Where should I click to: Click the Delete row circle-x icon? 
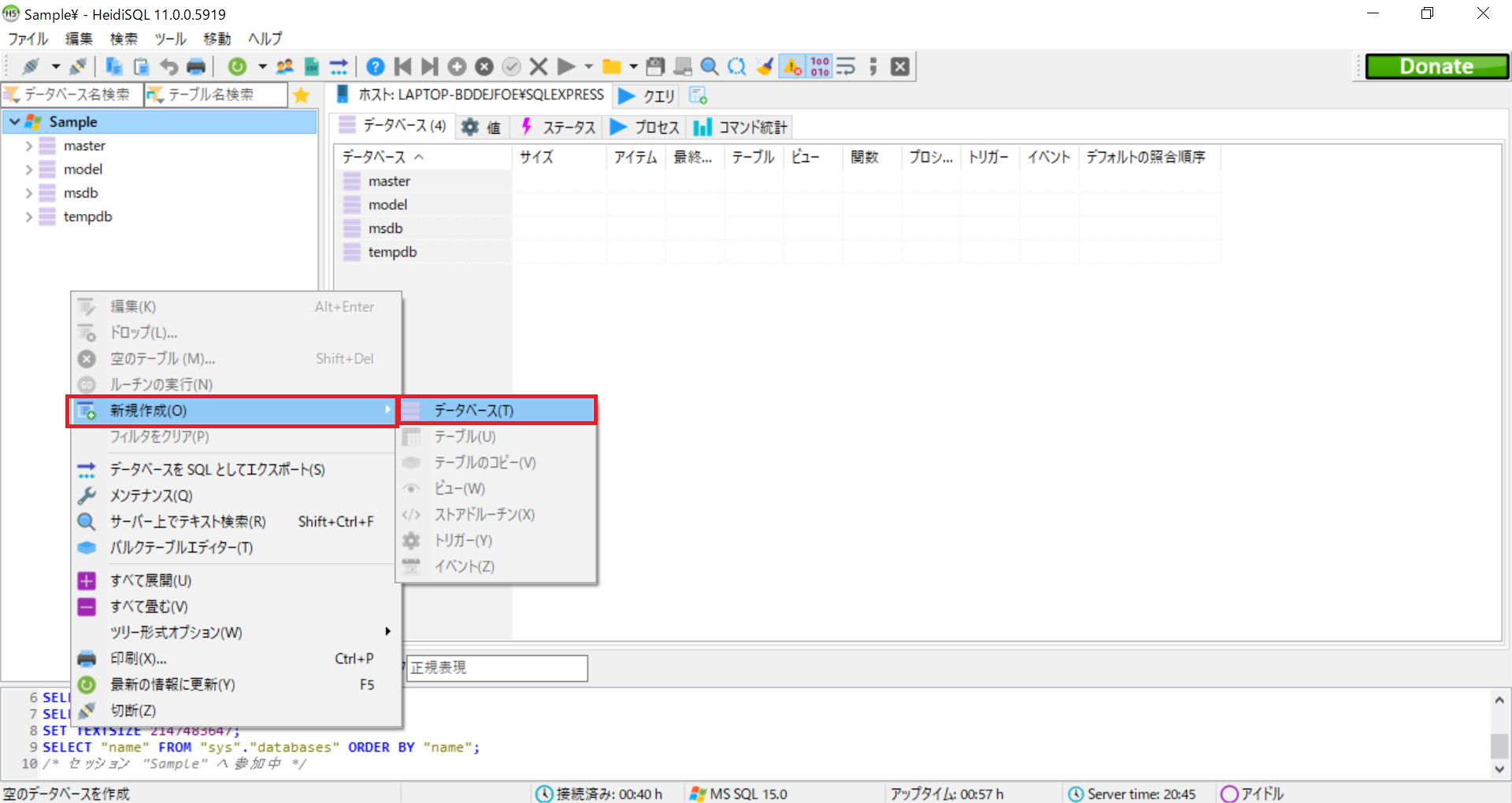484,66
